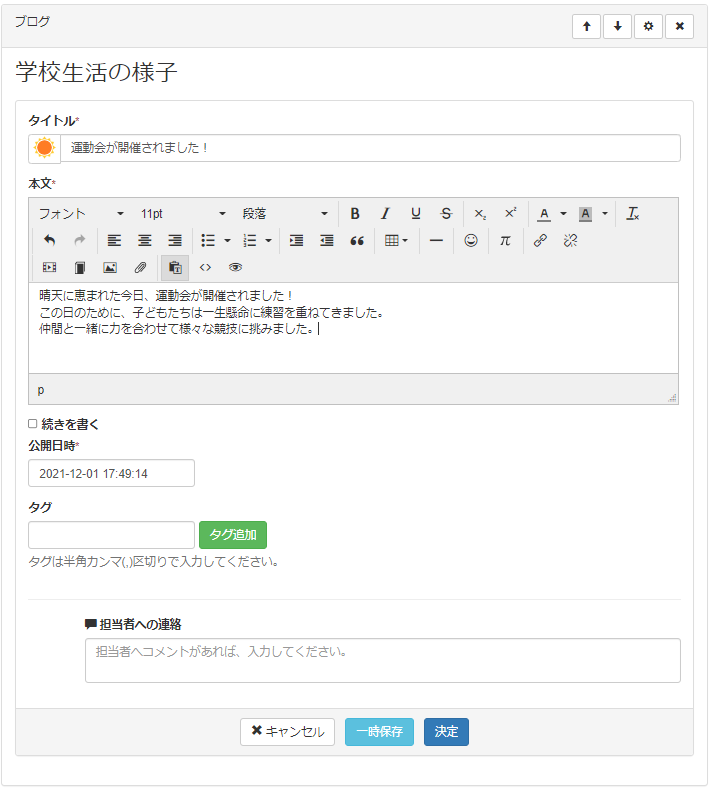Enable the 続きを書く checkbox
The height and width of the screenshot is (788, 711).
33,424
